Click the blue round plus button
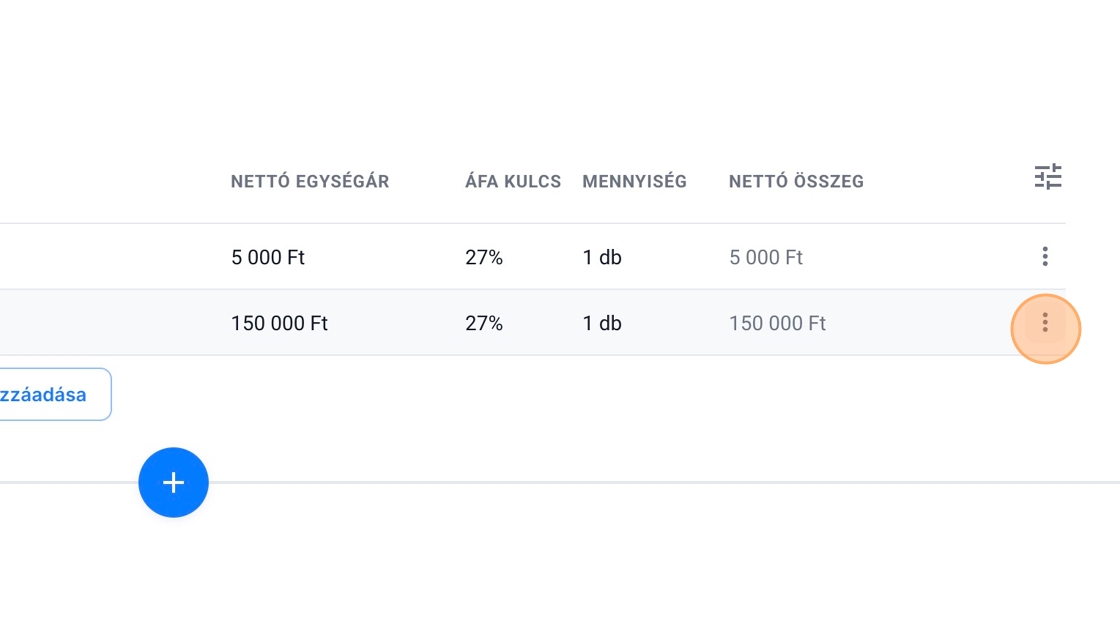 (173, 483)
